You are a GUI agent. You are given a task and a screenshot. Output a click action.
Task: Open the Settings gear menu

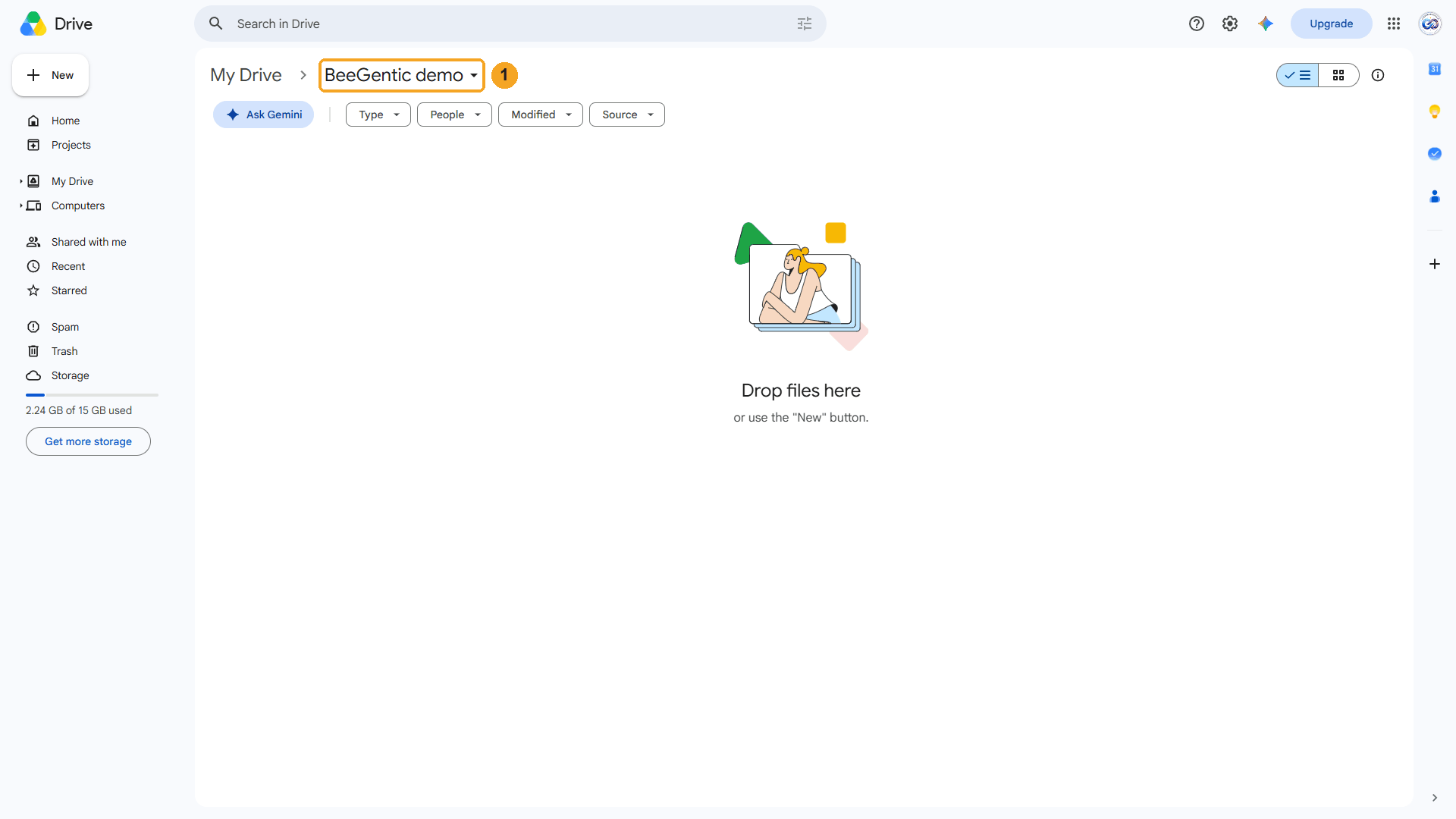1230,24
